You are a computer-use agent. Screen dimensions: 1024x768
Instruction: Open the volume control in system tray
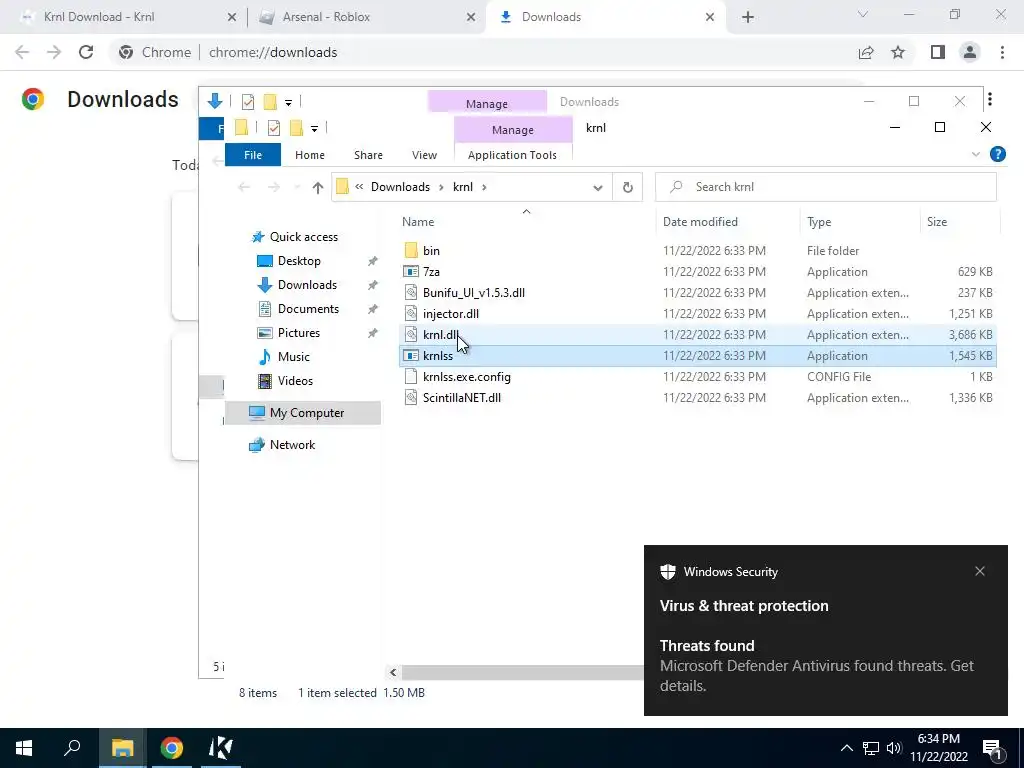pos(894,748)
